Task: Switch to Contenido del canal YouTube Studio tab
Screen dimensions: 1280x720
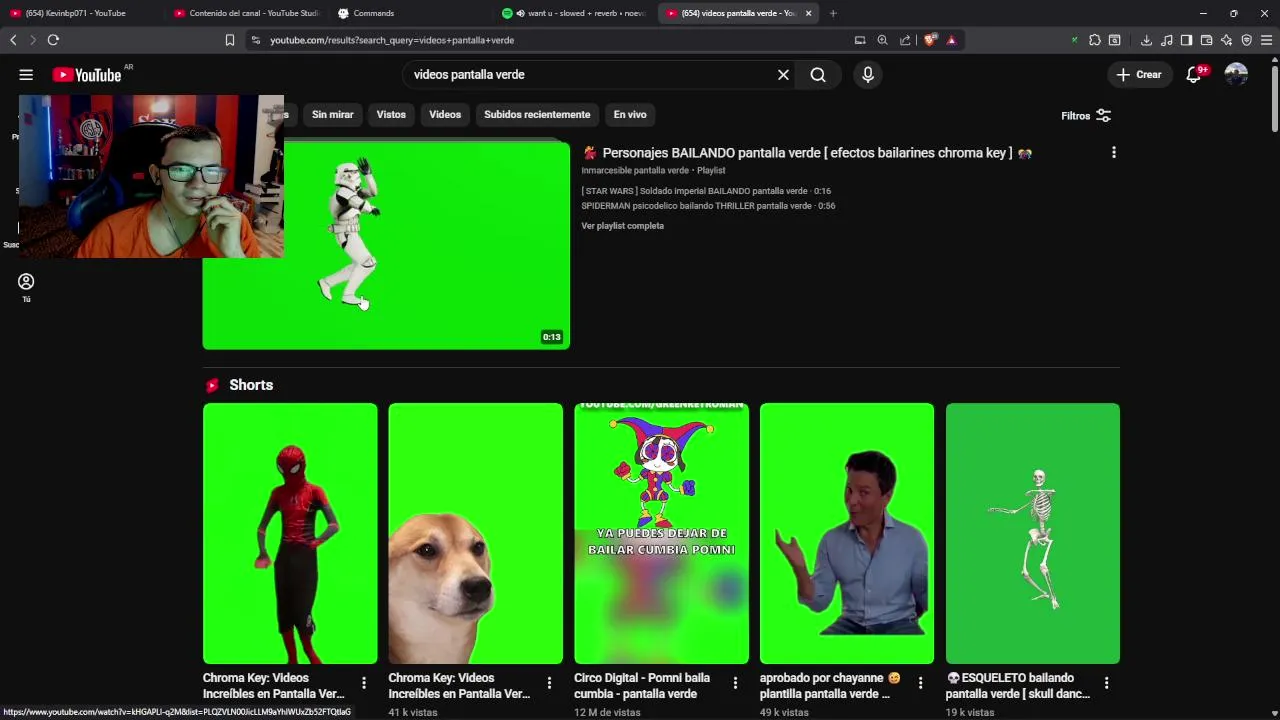Action: pos(246,13)
